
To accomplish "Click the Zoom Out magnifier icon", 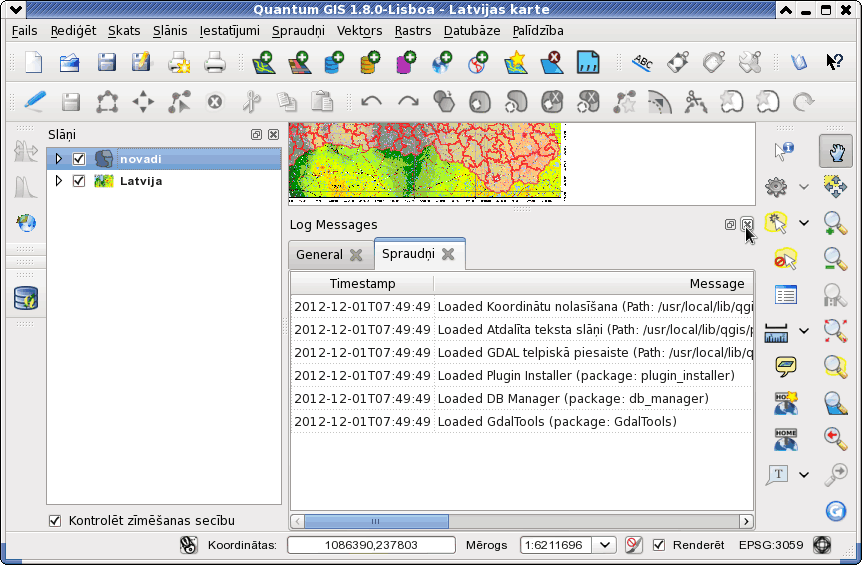I will click(835, 259).
